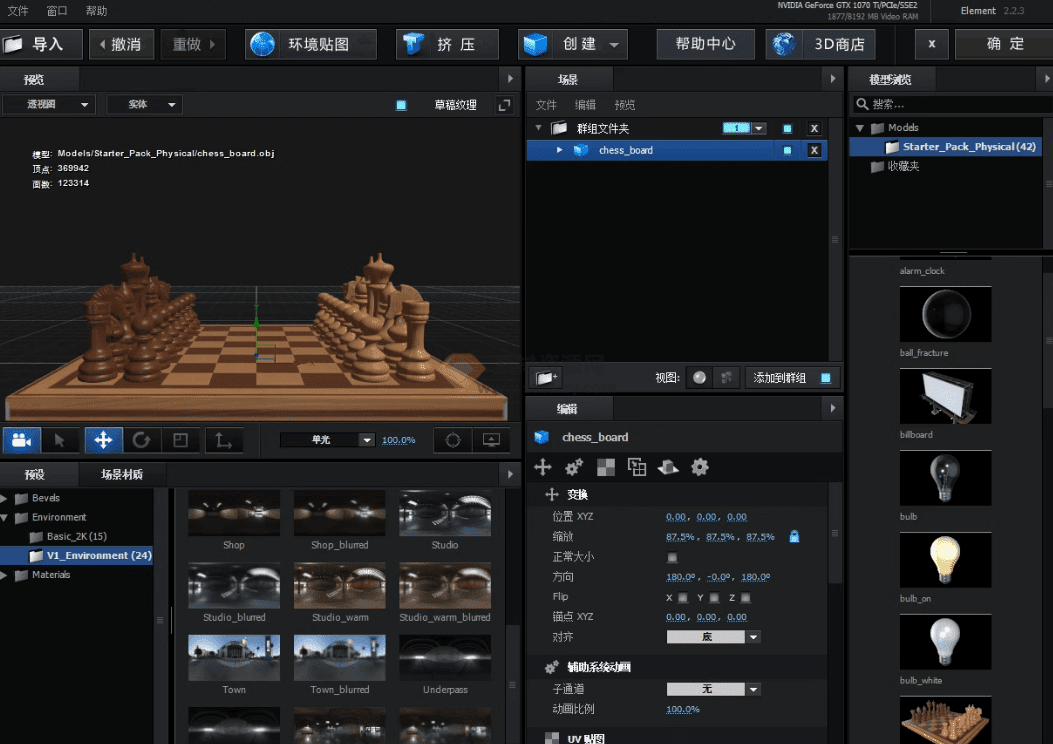The width and height of the screenshot is (1053, 744).
Task: Enable Flip X for chess_board
Action: pyautogui.click(x=681, y=597)
